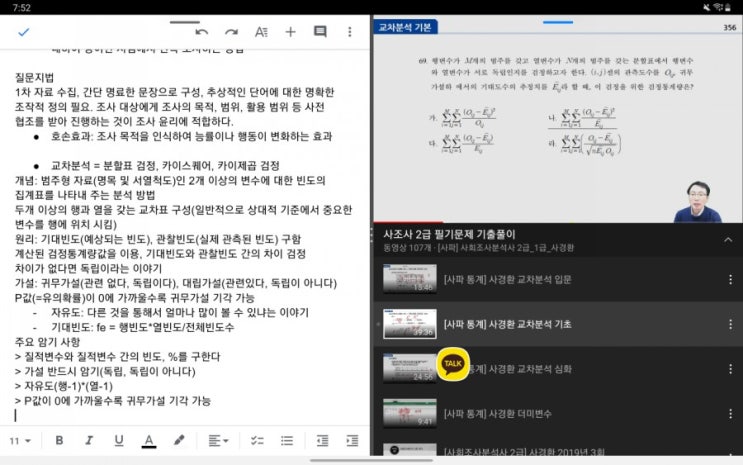Place cursor on the 질문지법 heading line
The image size is (743, 465).
35,77
